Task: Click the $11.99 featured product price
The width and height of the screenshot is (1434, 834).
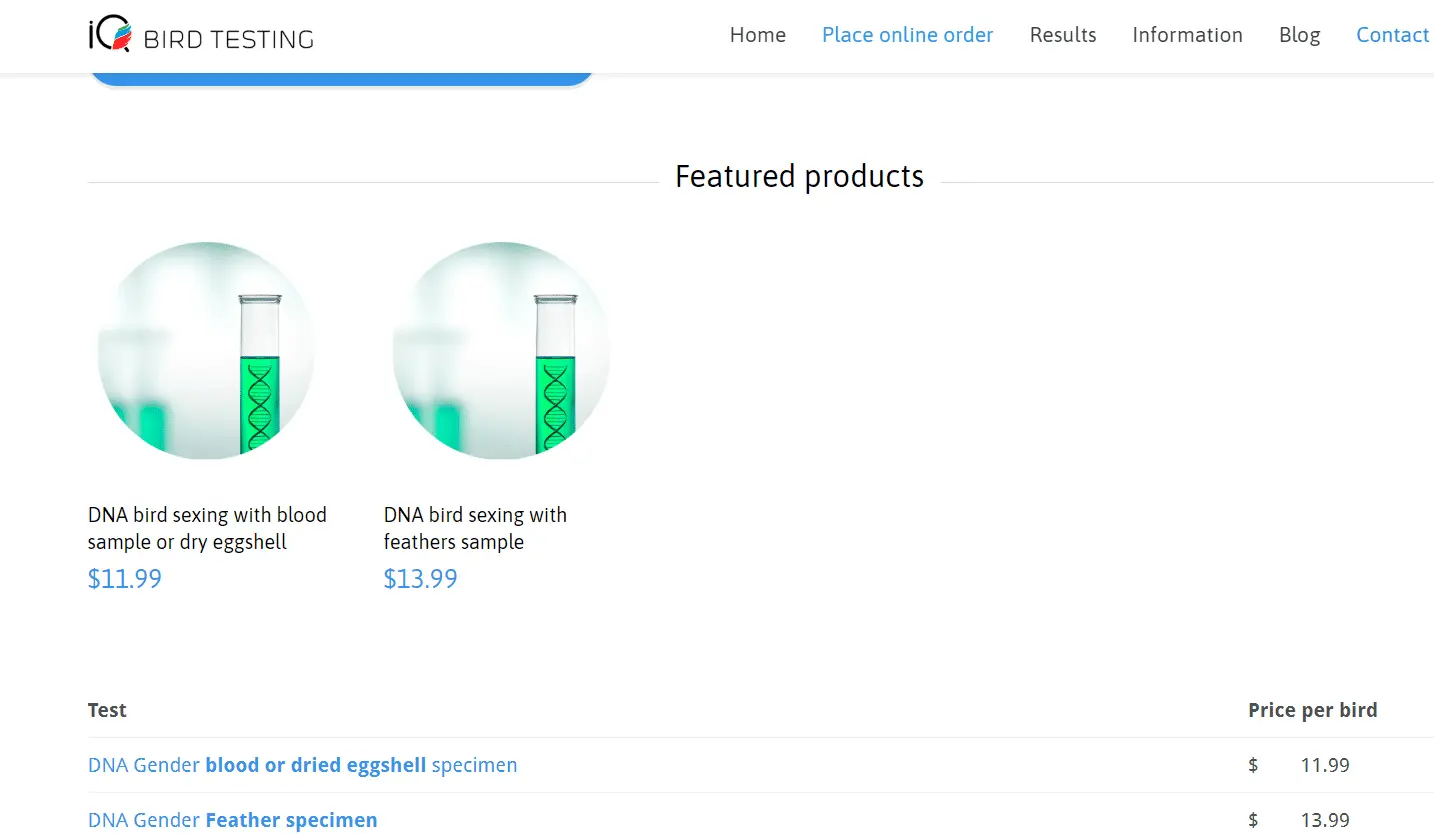Action: [125, 579]
